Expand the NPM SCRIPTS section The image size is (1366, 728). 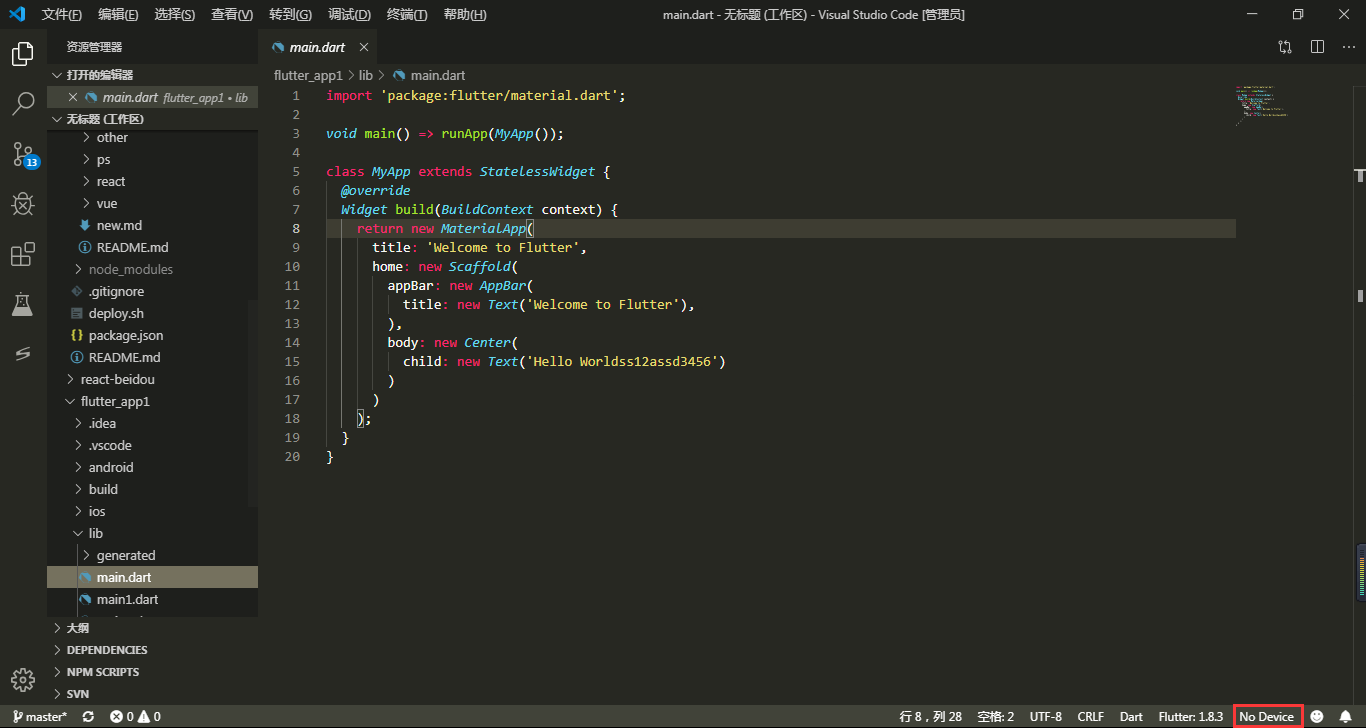(102, 672)
